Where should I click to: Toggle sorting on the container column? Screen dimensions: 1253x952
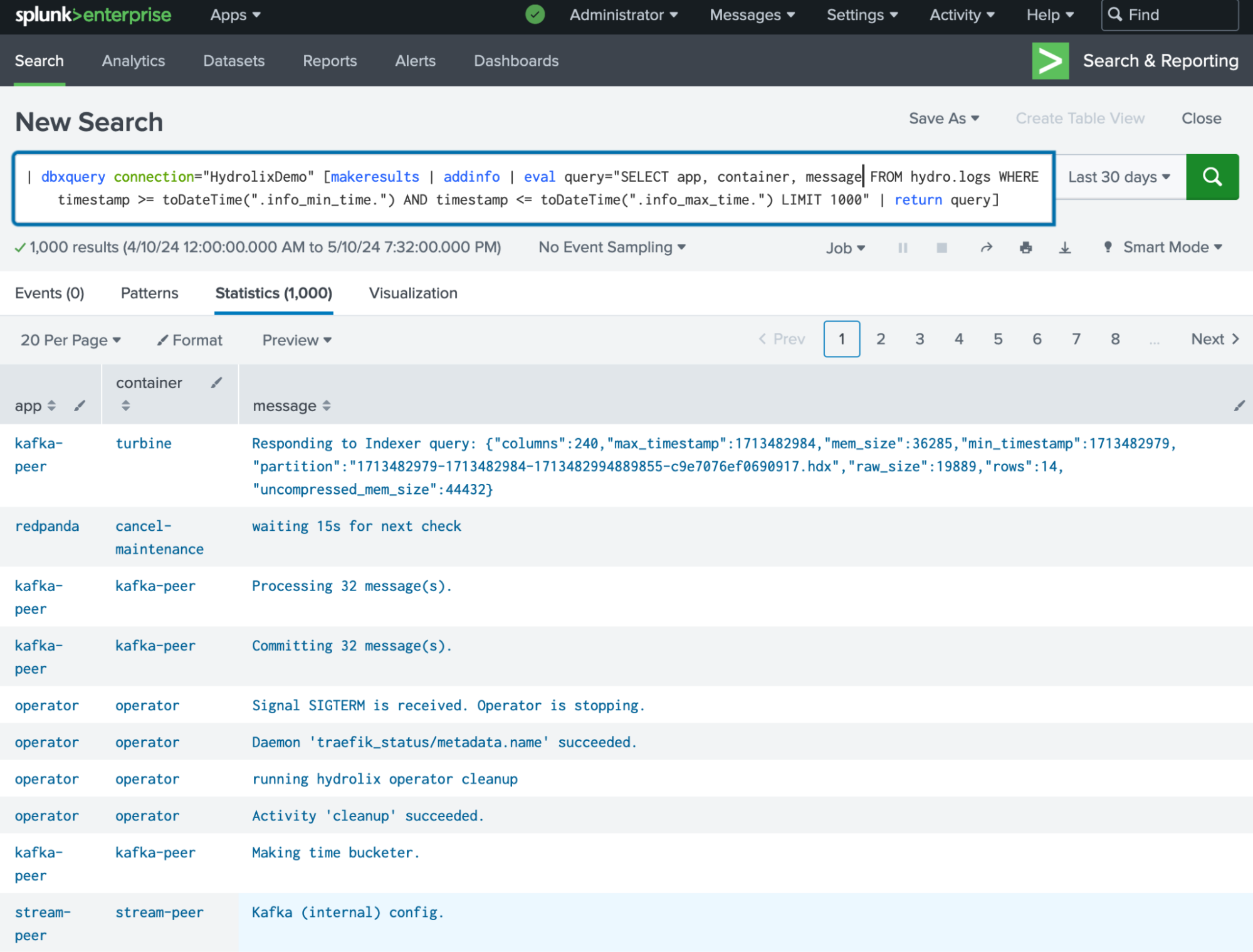pos(126,405)
